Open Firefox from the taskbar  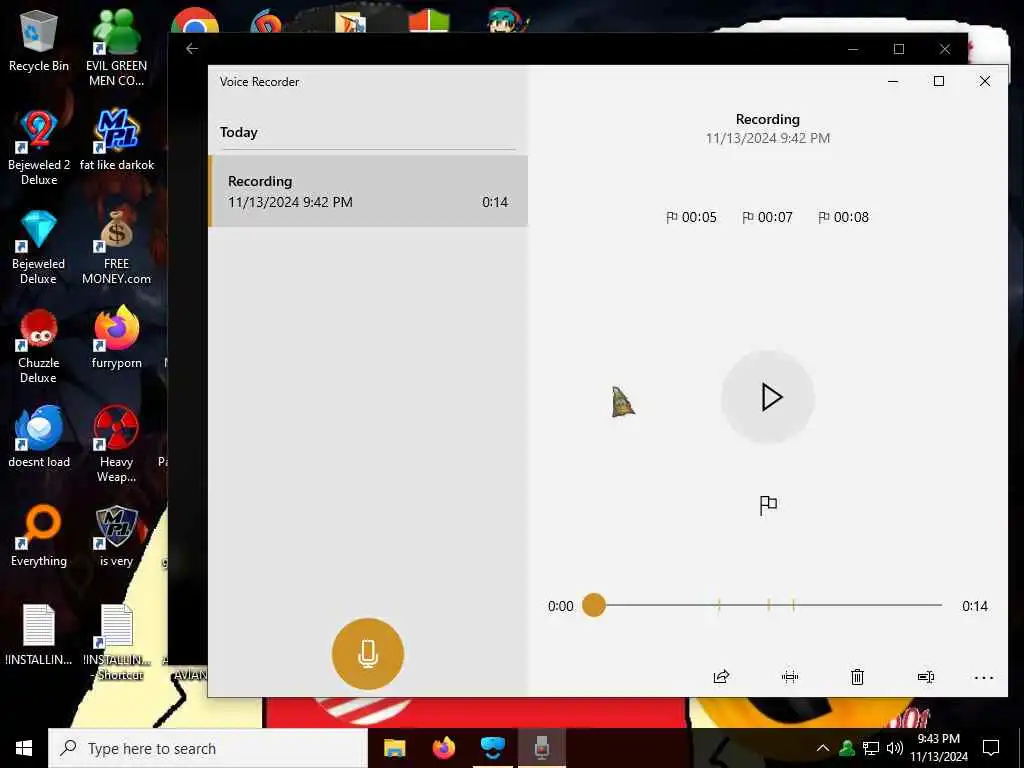[x=444, y=748]
